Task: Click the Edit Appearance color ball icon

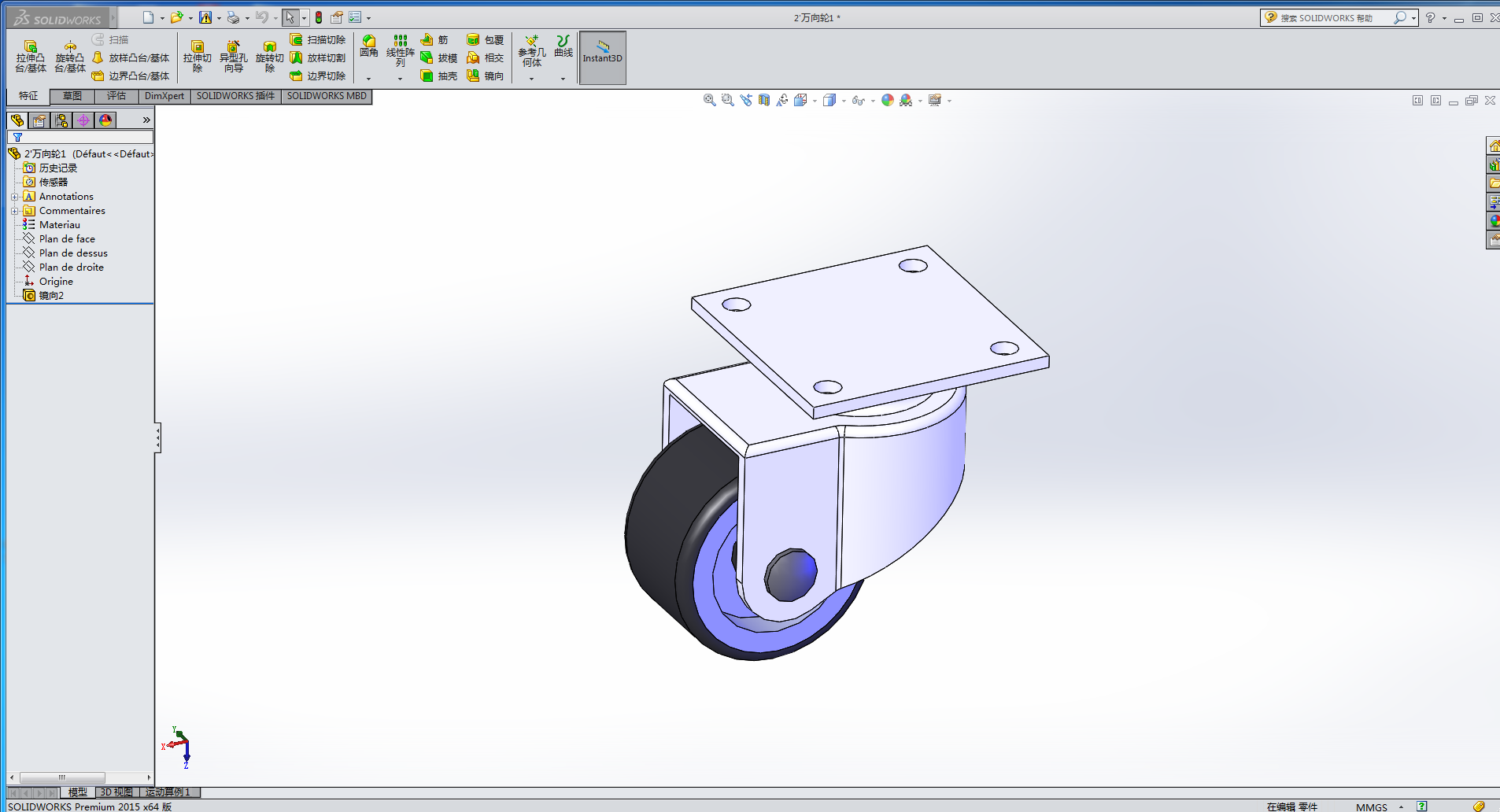Action: pos(888,100)
